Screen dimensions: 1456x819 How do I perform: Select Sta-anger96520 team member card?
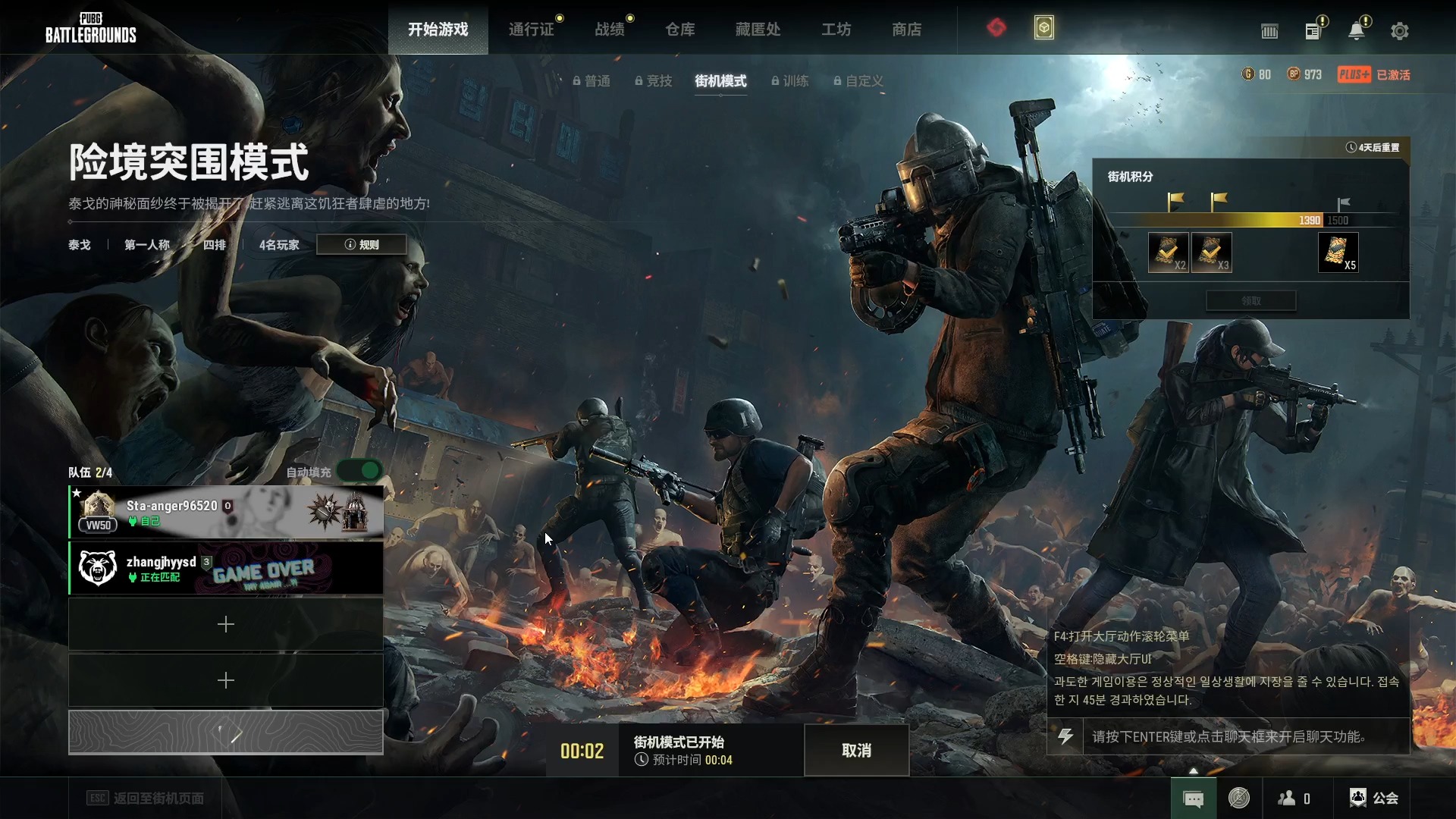click(226, 512)
